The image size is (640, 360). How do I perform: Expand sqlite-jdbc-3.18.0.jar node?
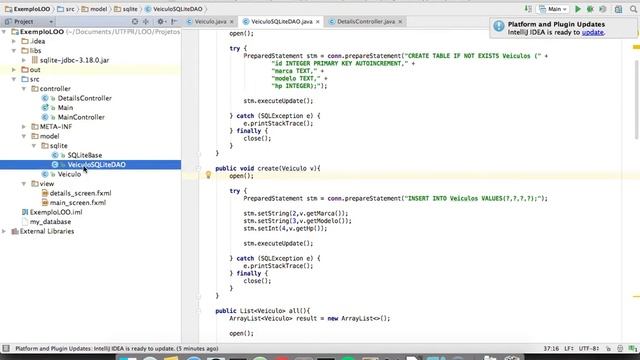(x=24, y=60)
